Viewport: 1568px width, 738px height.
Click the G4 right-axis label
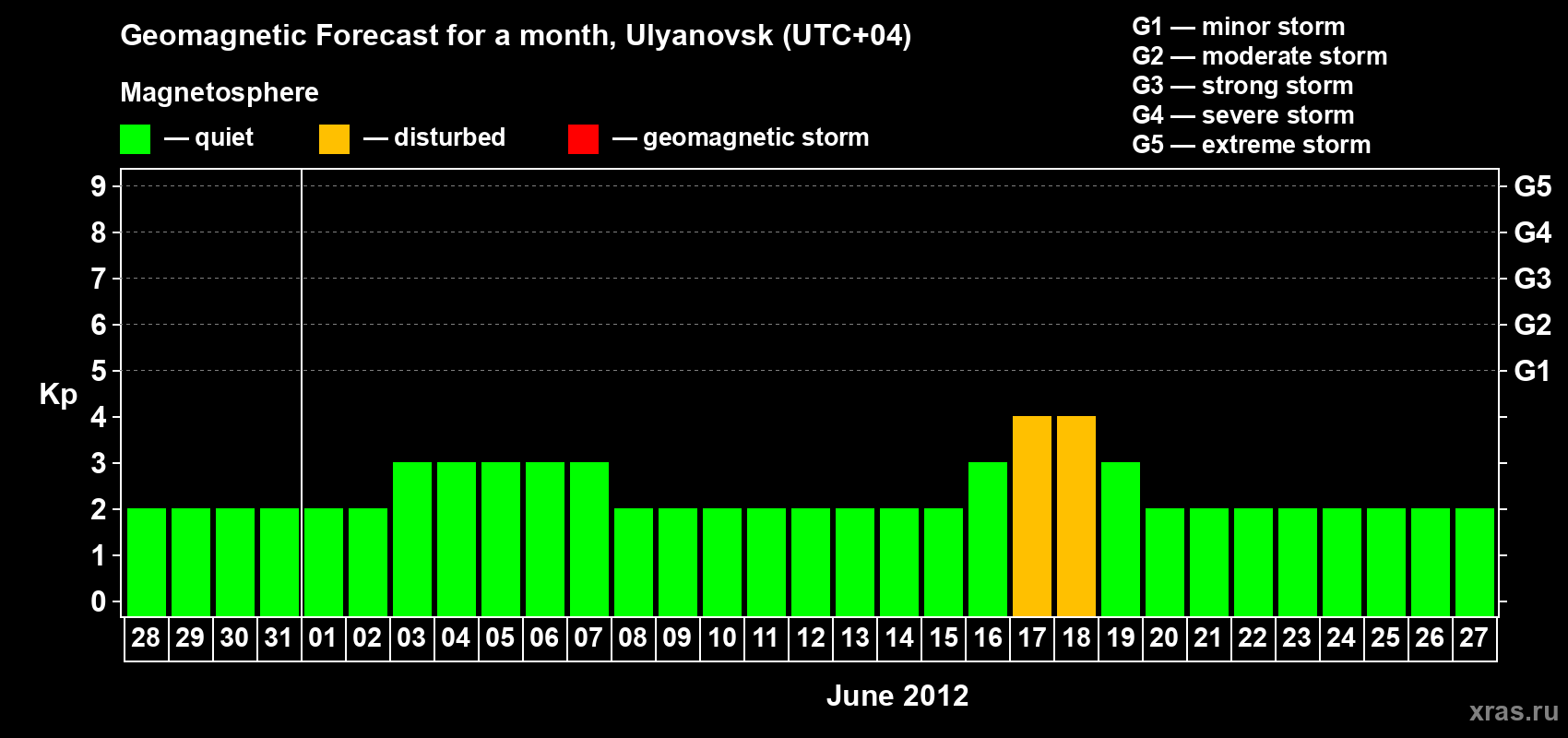coord(1532,232)
